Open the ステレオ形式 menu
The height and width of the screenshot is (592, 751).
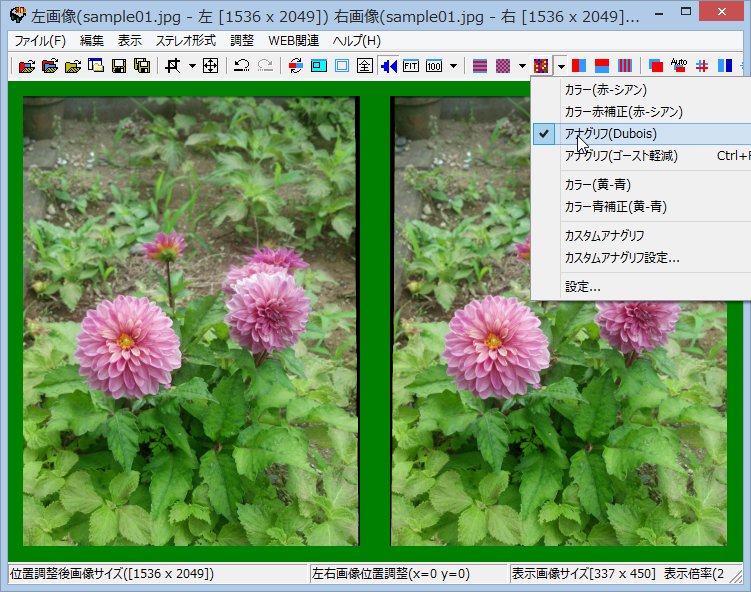(186, 41)
